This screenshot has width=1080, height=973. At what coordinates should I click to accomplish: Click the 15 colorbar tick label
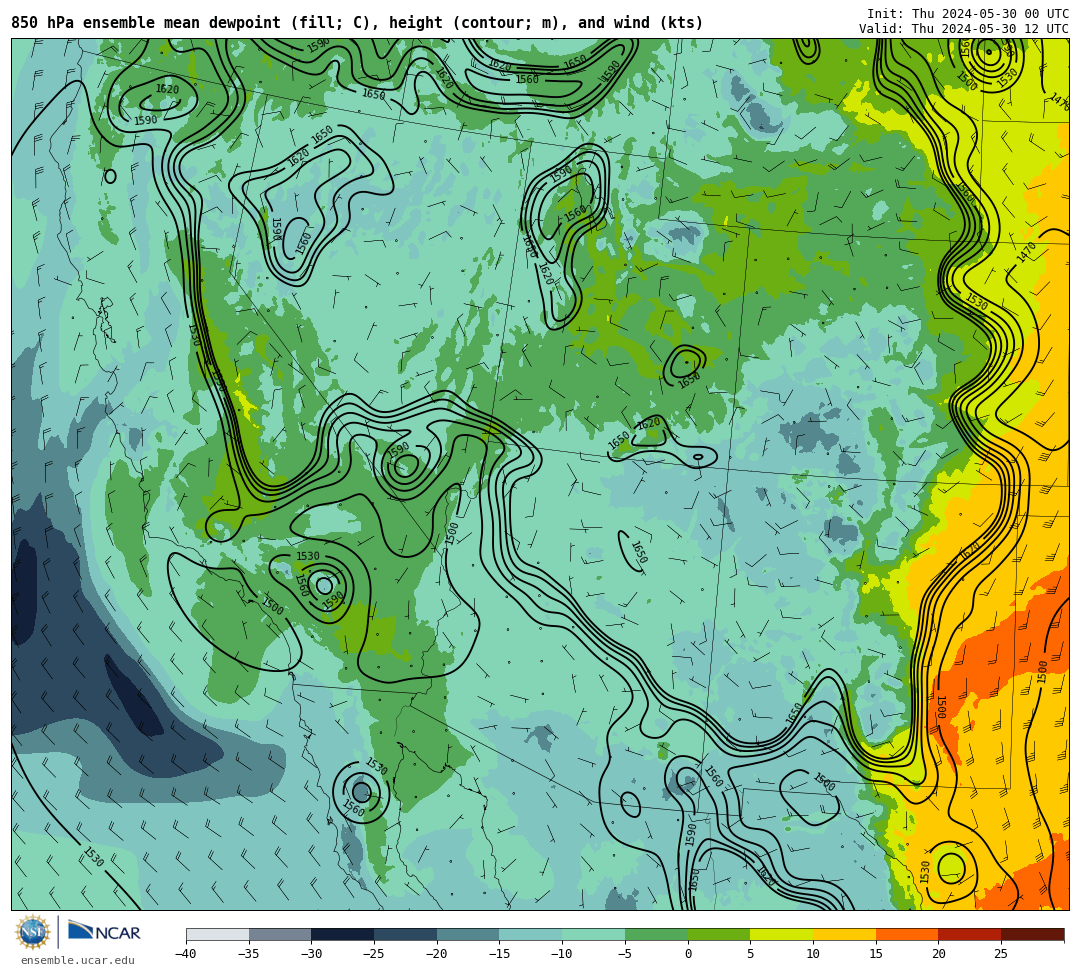(x=875, y=954)
